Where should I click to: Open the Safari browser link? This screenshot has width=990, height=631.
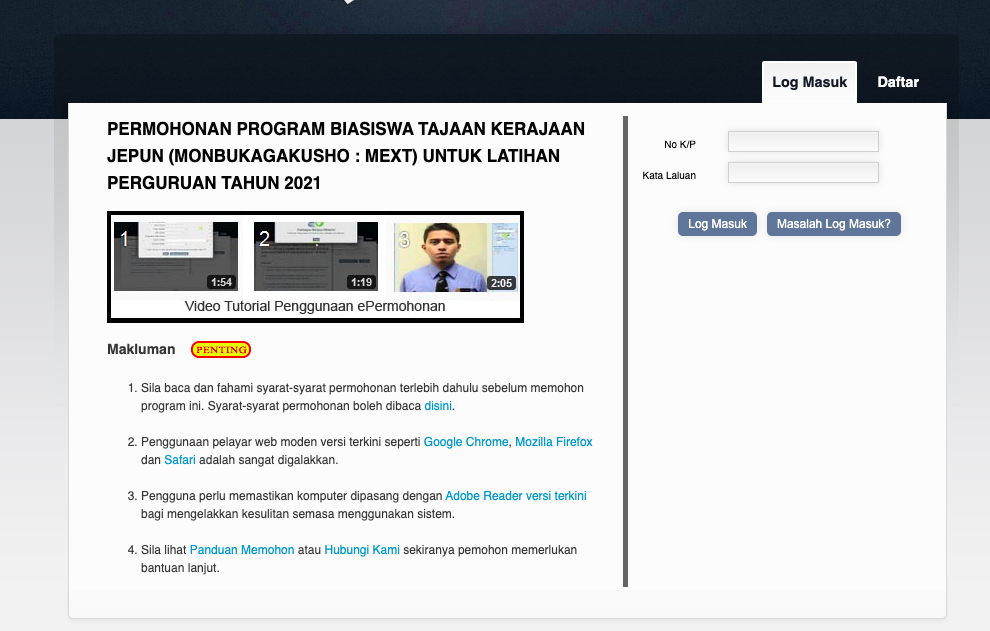[x=179, y=459]
